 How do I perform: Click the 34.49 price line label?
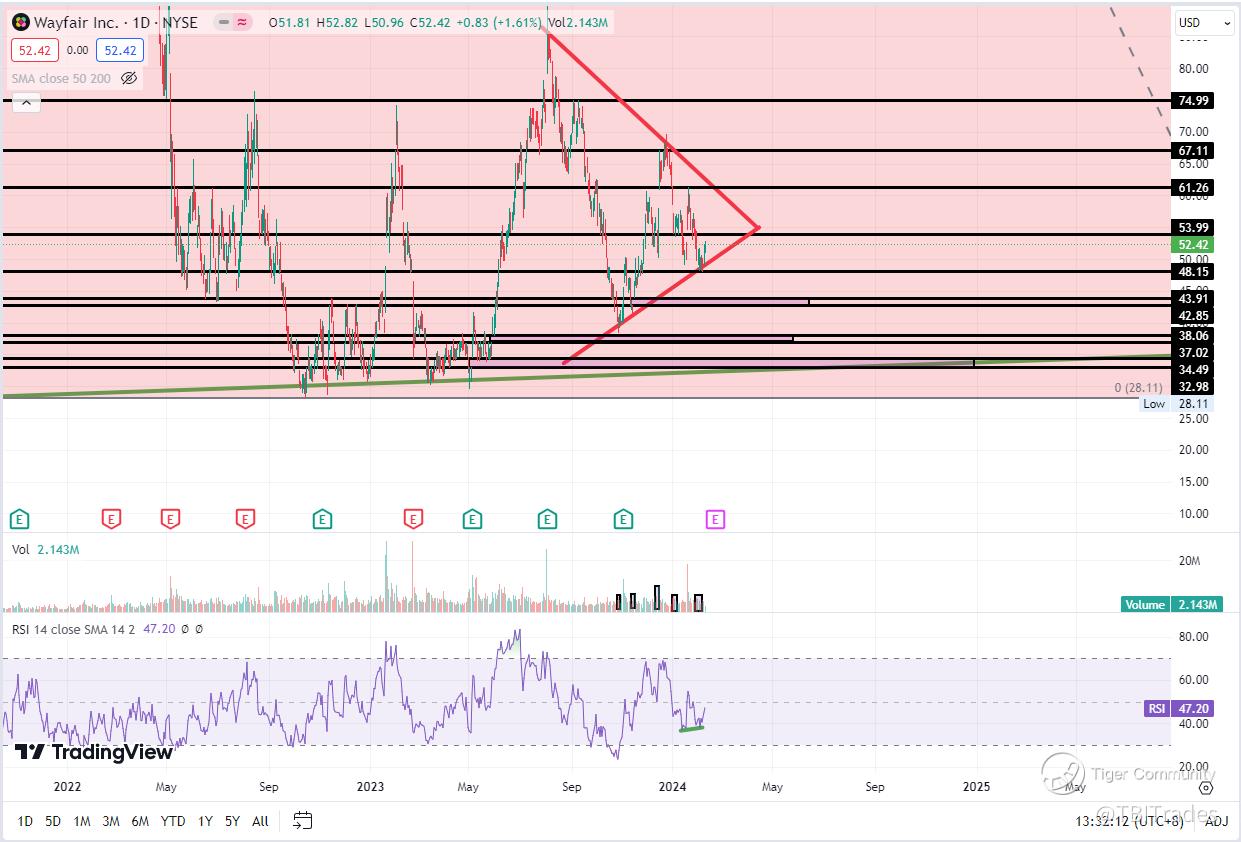pyautogui.click(x=1194, y=370)
